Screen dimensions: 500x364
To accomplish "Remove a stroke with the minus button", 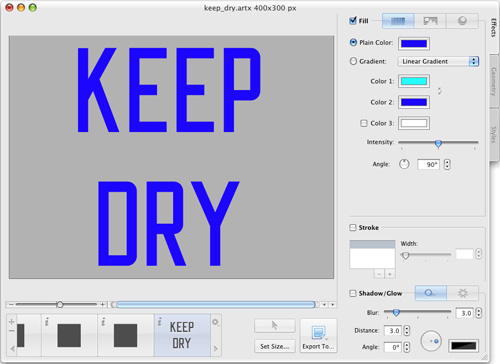I will click(x=379, y=274).
